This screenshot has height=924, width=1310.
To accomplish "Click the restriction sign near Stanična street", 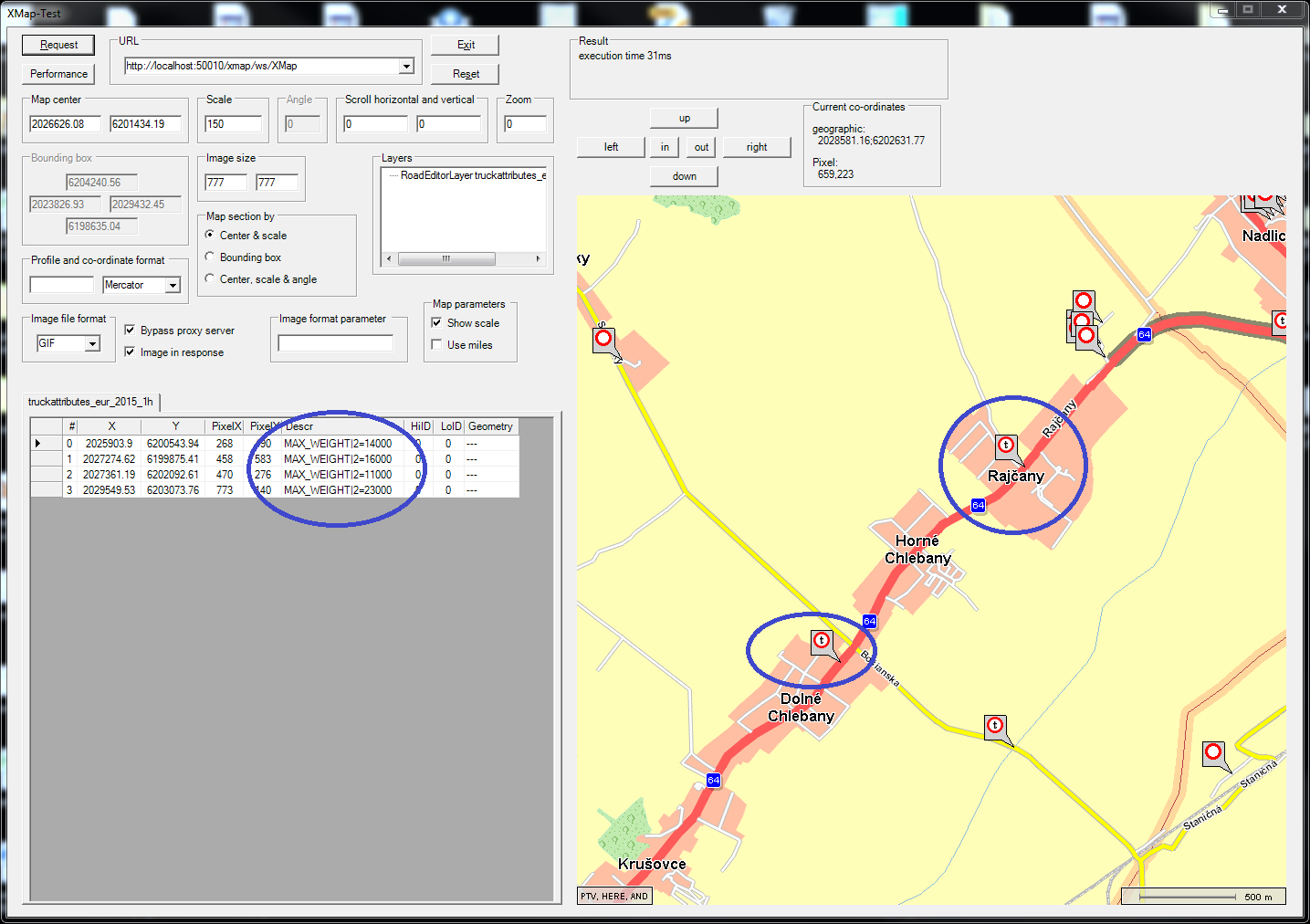I will pyautogui.click(x=1212, y=752).
